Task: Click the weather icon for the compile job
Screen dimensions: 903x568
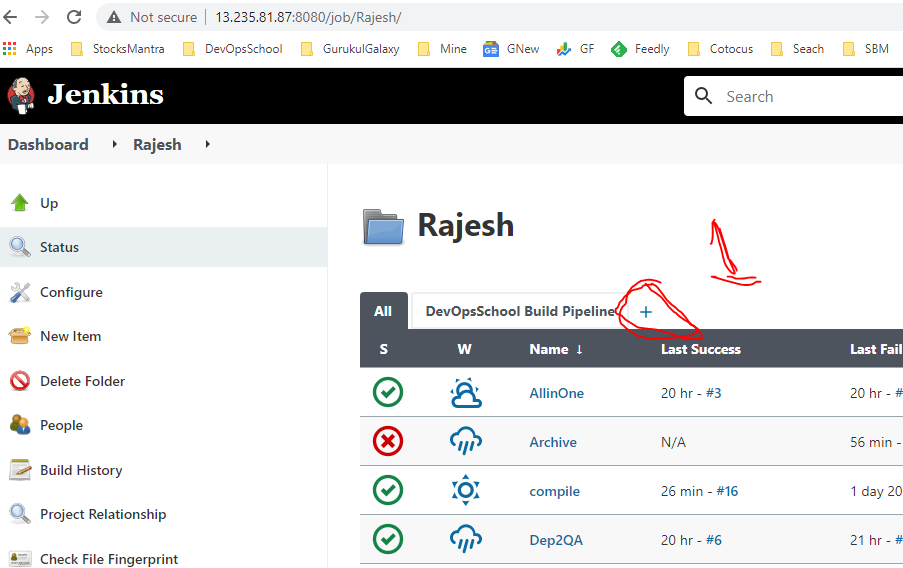Action: coord(466,491)
